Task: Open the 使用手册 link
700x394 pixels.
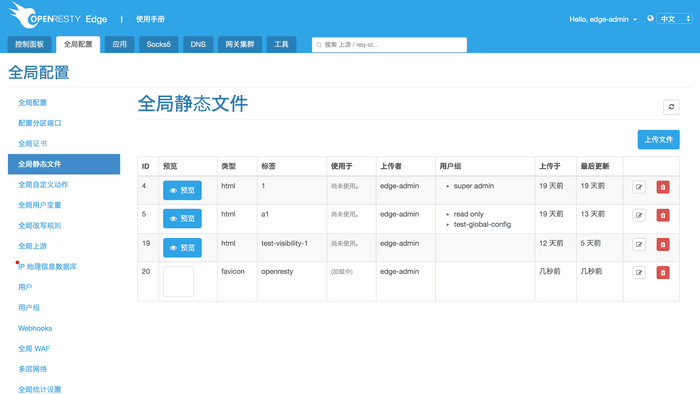Action: click(150, 19)
